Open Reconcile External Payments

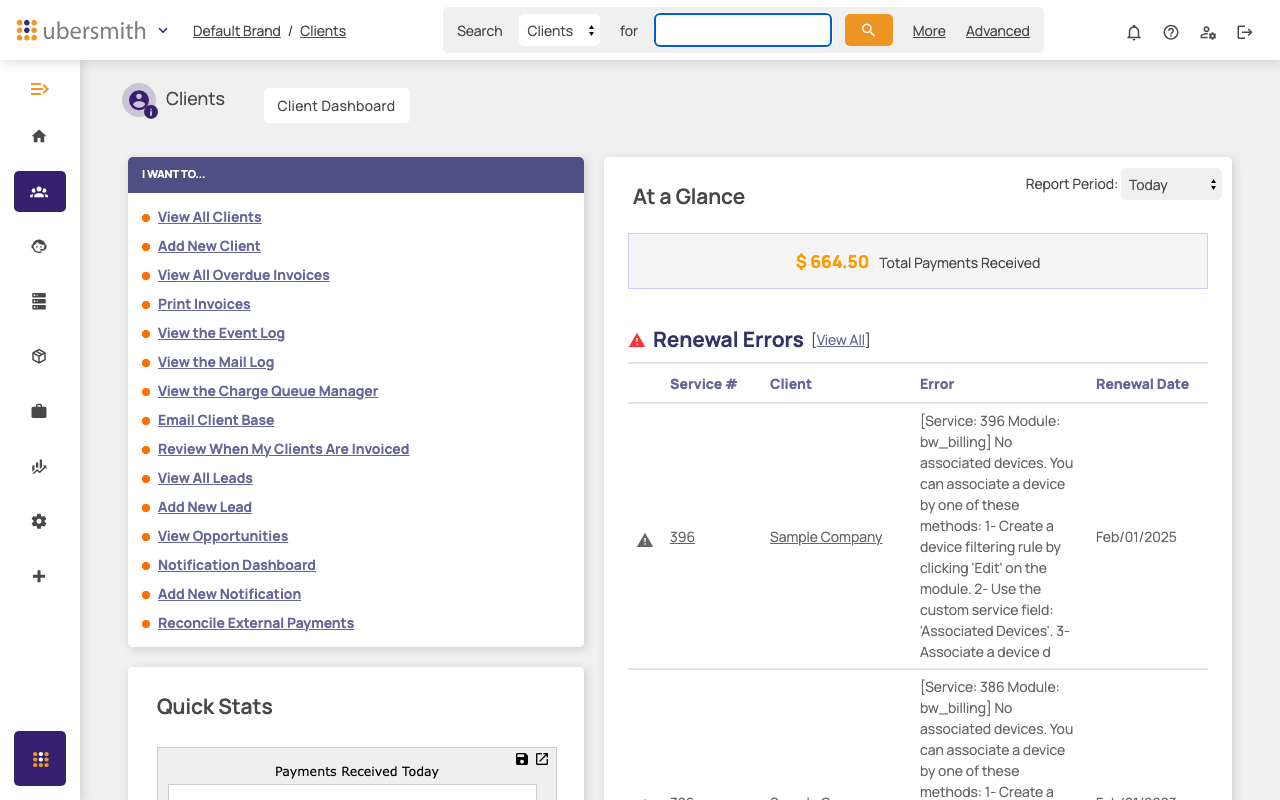pyautogui.click(x=256, y=623)
